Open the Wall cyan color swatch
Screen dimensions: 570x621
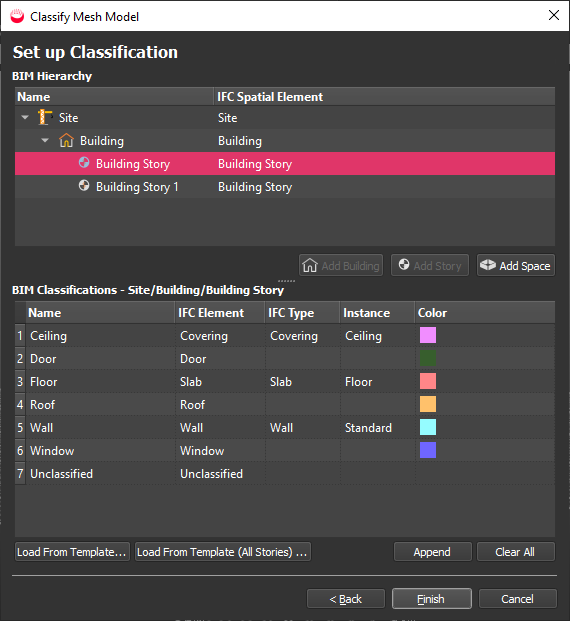point(428,427)
